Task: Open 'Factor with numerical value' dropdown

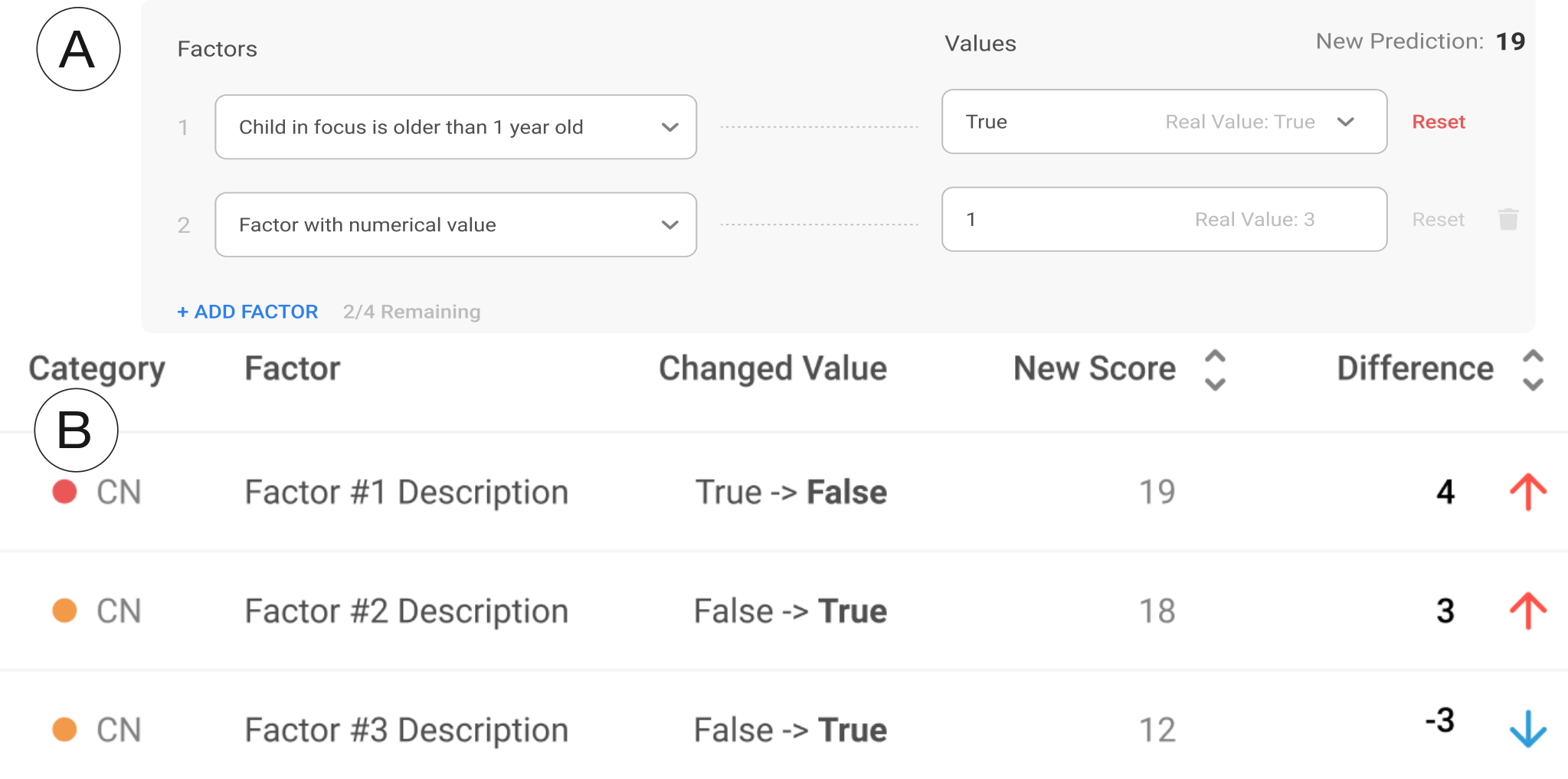Action: pyautogui.click(x=456, y=224)
